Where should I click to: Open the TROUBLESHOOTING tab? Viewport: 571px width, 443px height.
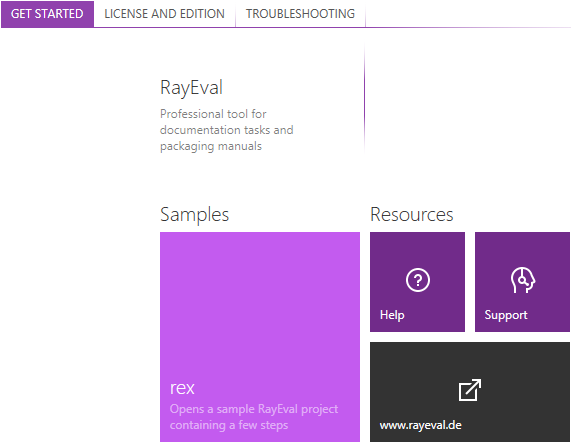[x=300, y=14]
